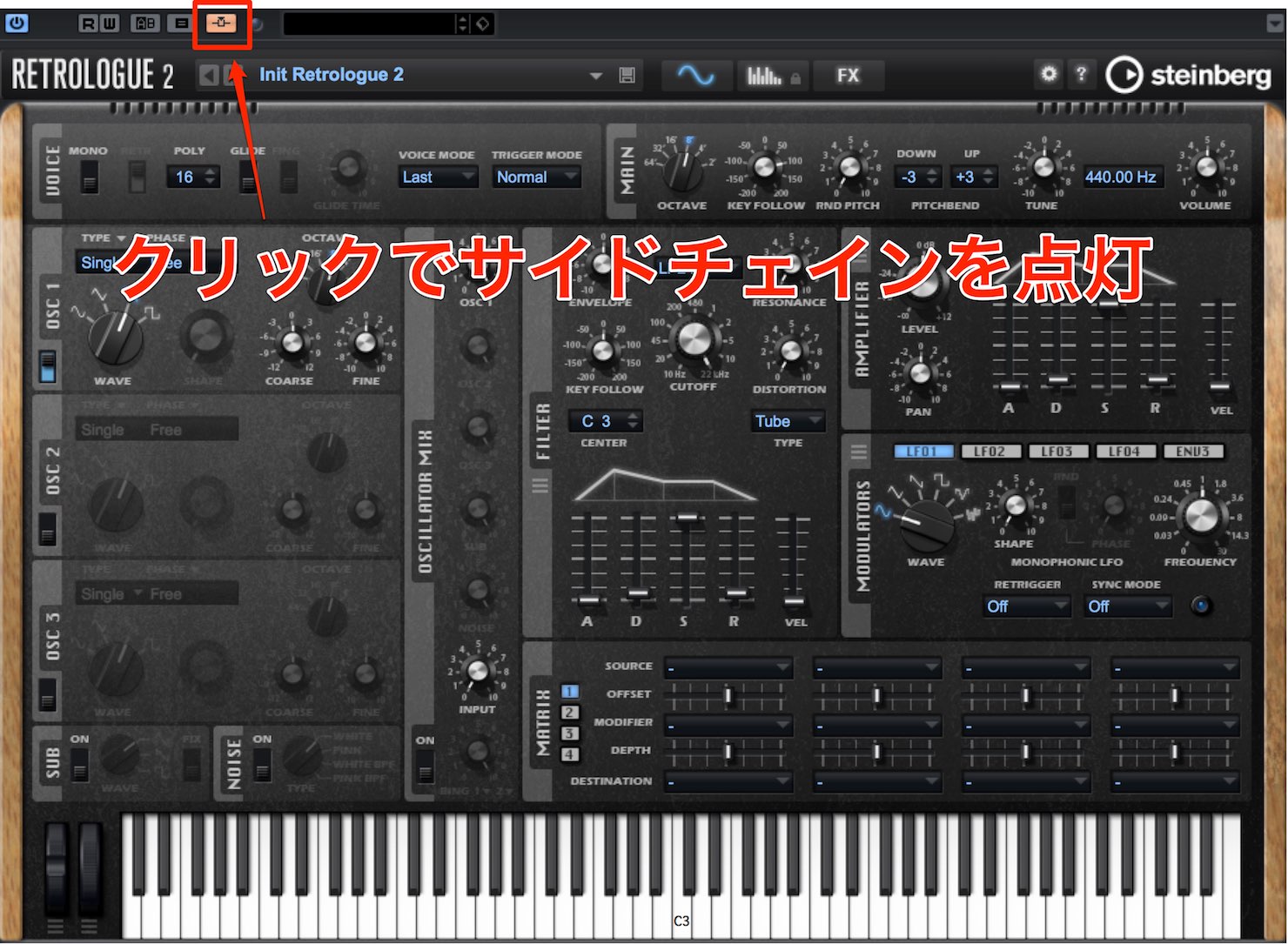This screenshot has width=1288, height=944.
Task: Click the 440.00 Hz tuning field
Action: (1121, 177)
